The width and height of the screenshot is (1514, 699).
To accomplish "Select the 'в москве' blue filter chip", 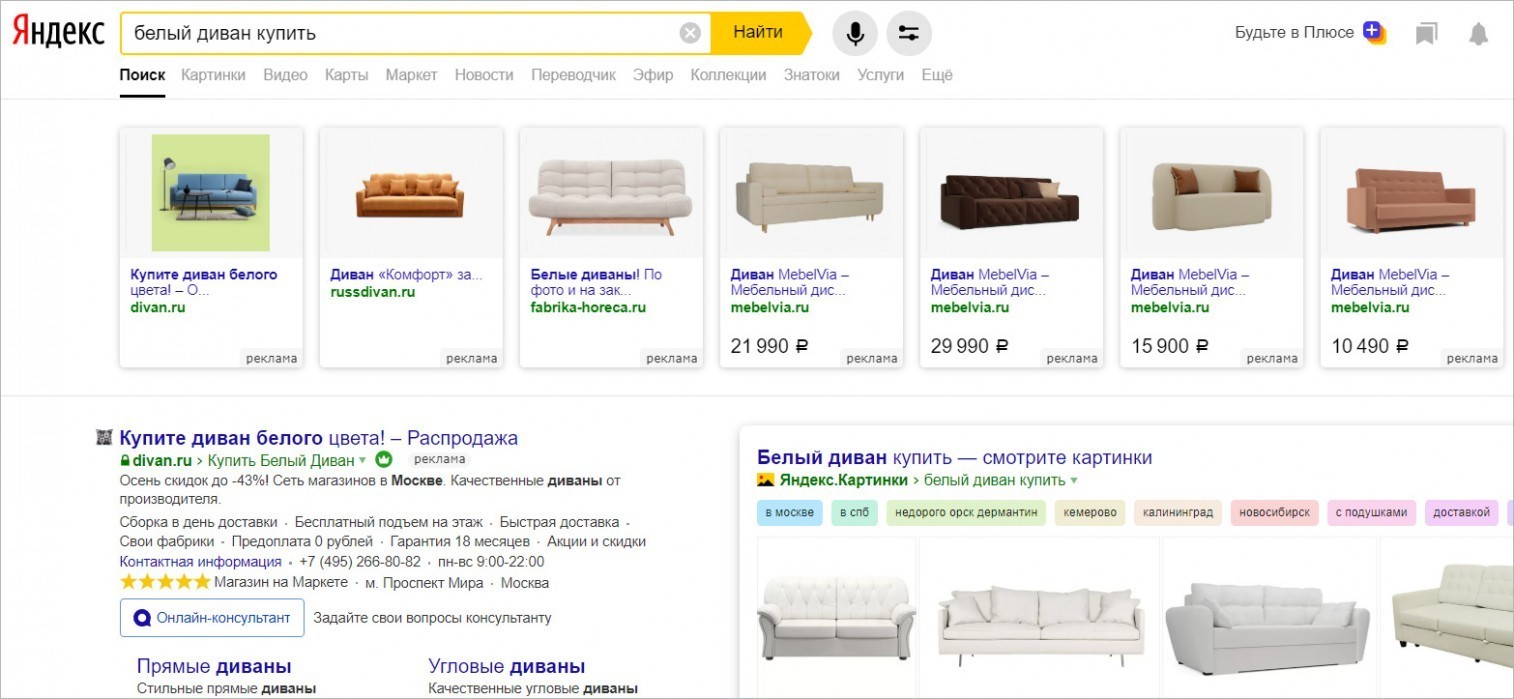I will 790,513.
